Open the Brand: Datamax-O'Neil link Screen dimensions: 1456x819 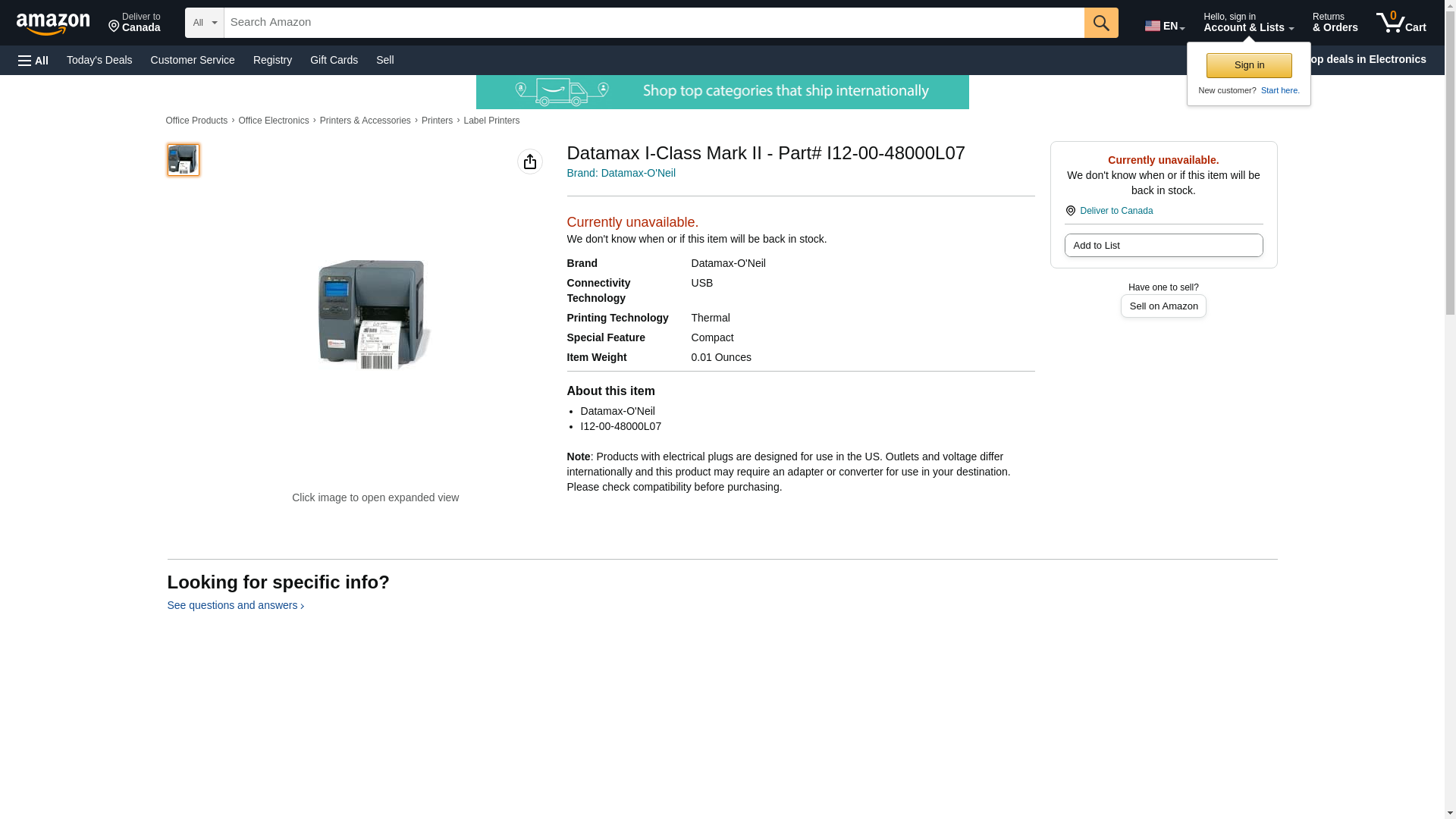point(620,173)
